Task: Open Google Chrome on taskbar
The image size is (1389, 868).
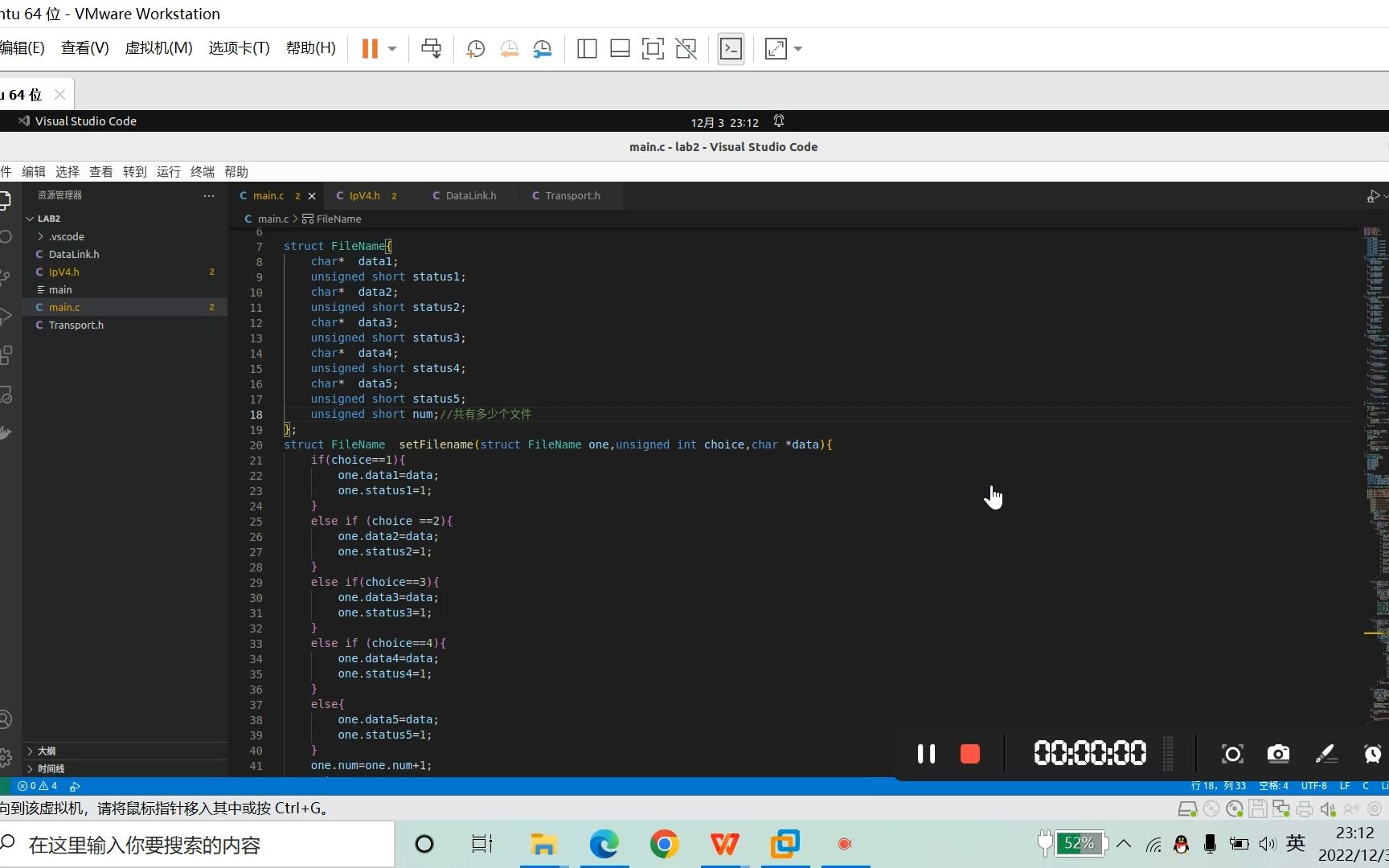Action: coord(664,844)
